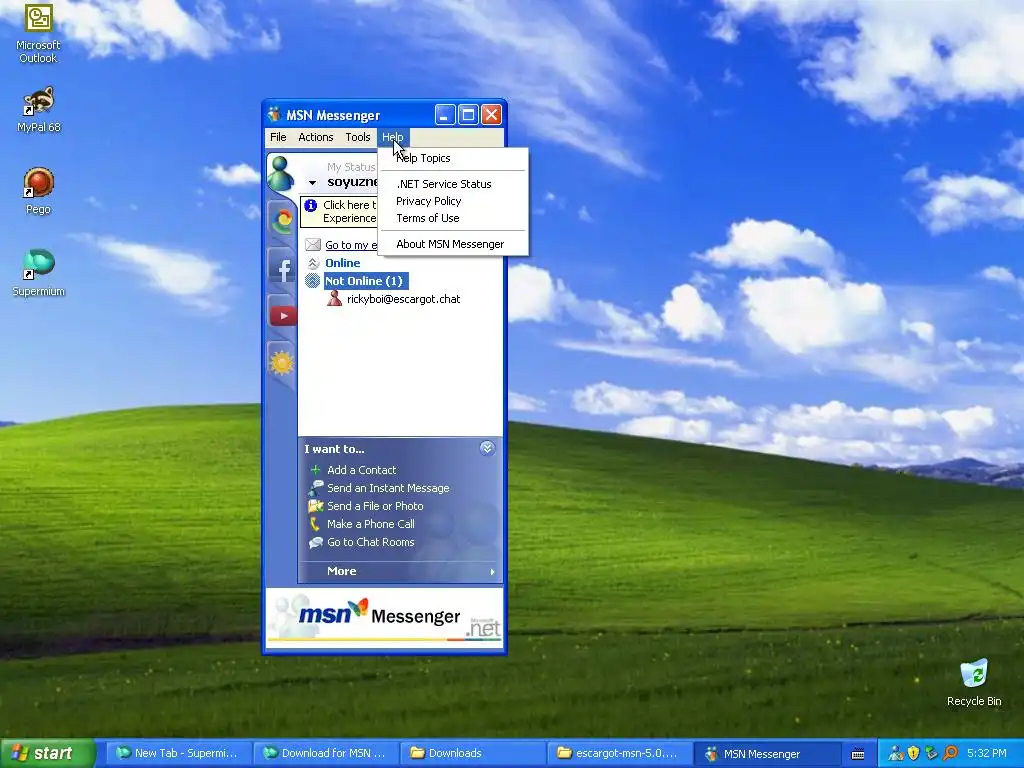Click the Go to Chat Rooms bubble icon
The width and height of the screenshot is (1024, 768).
coord(315,542)
